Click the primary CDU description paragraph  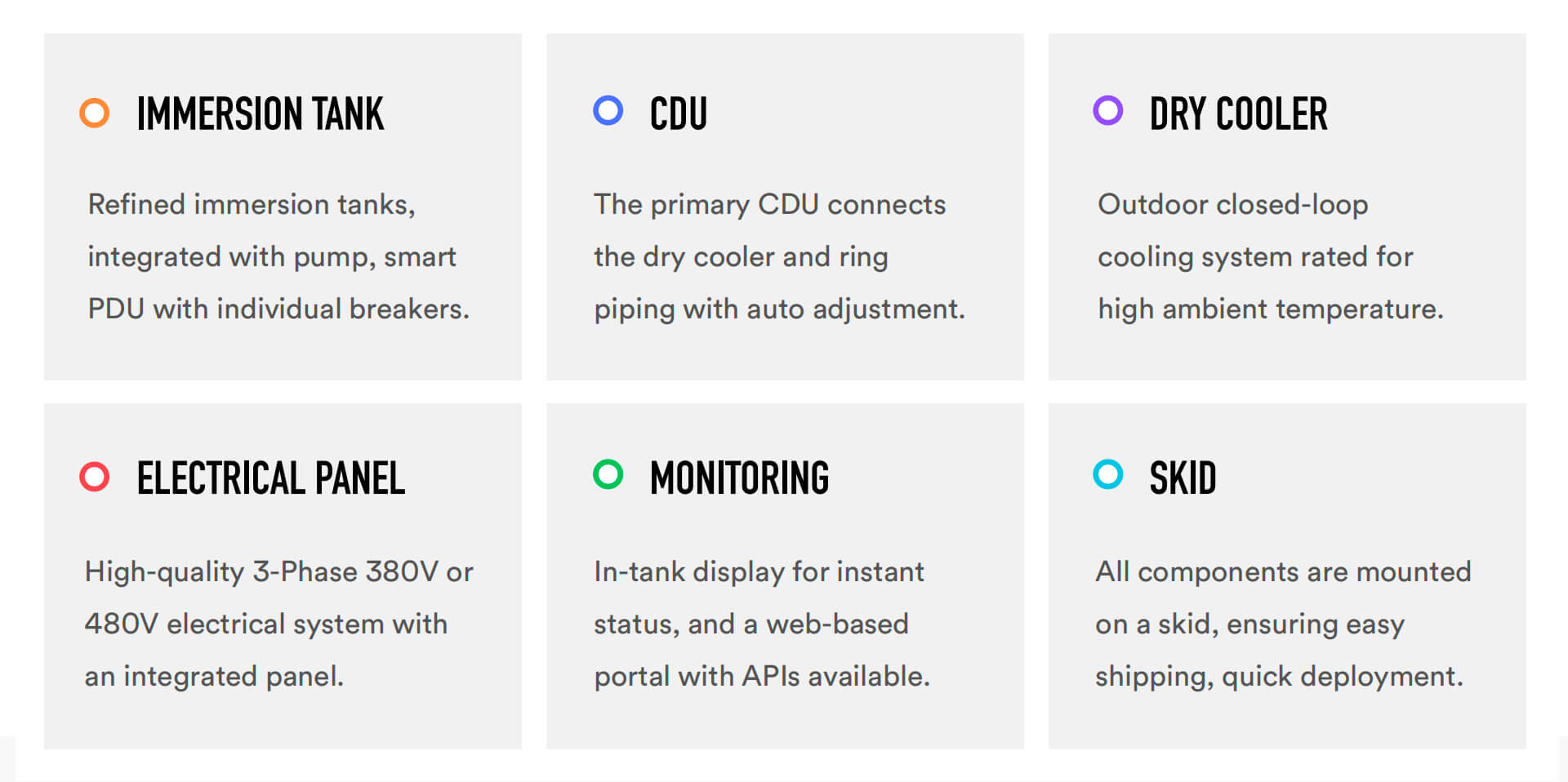click(x=778, y=256)
